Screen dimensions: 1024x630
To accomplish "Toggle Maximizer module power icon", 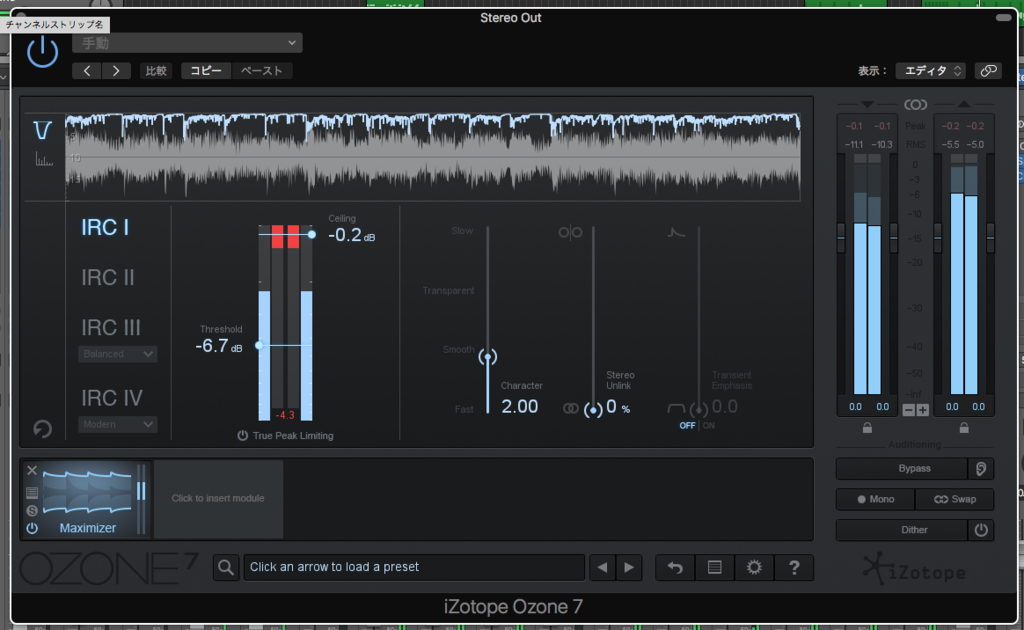I will point(31,528).
